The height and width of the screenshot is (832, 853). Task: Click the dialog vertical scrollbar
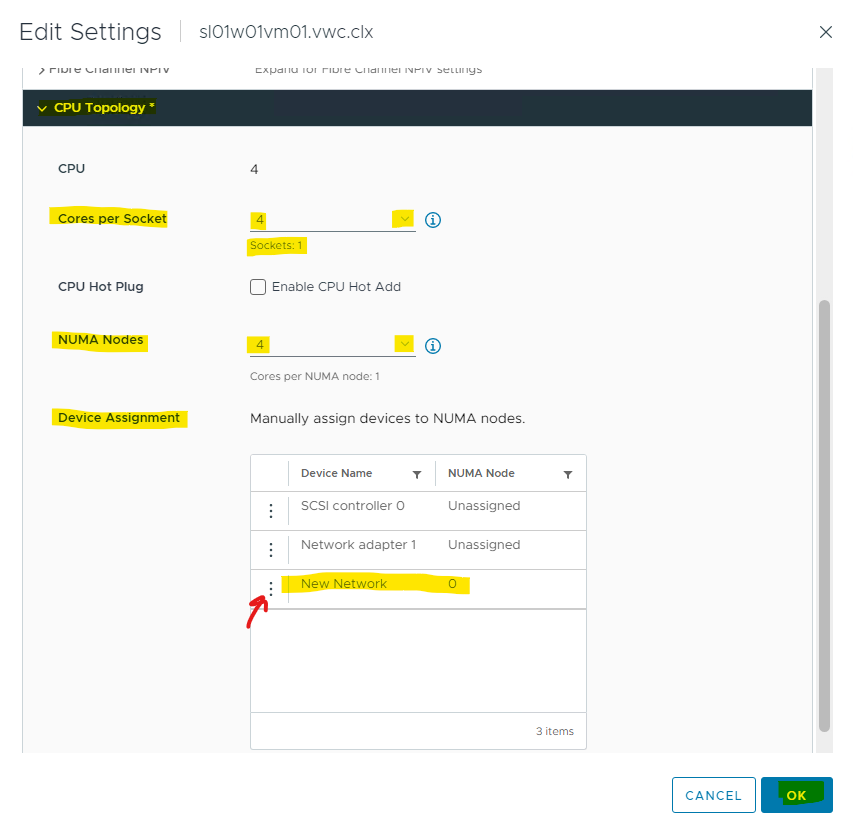click(x=824, y=500)
